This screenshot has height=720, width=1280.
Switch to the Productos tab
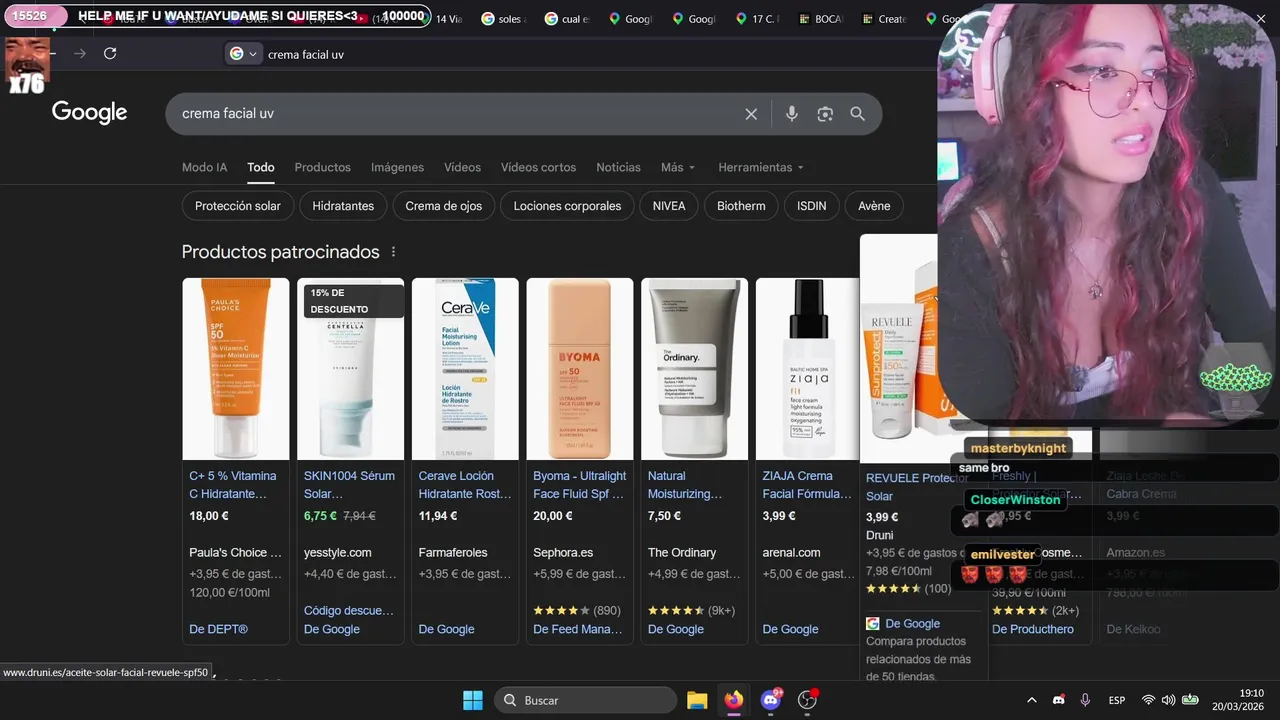pyautogui.click(x=322, y=167)
